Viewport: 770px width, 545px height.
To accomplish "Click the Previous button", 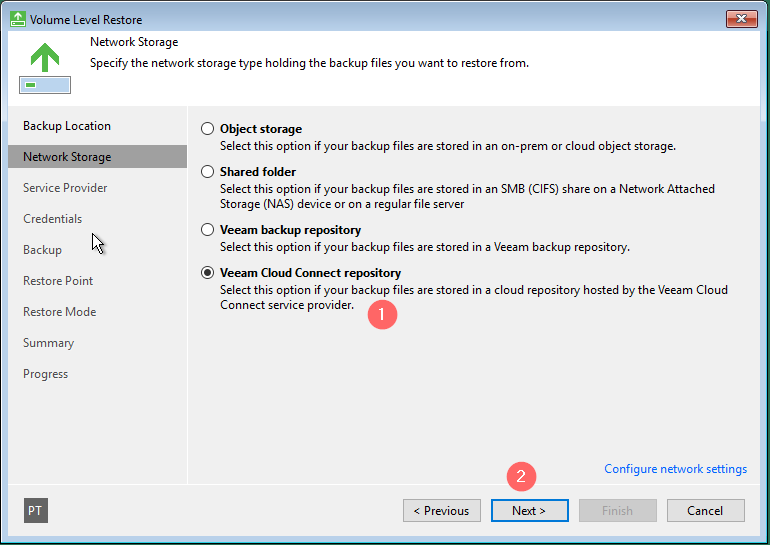I will [x=441, y=511].
